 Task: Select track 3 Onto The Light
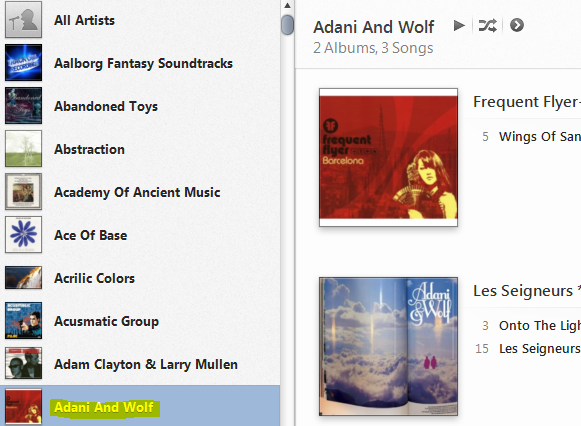pyautogui.click(x=531, y=326)
